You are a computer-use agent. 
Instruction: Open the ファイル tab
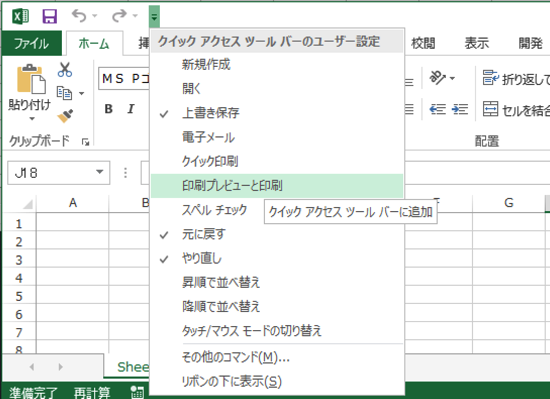[32, 43]
